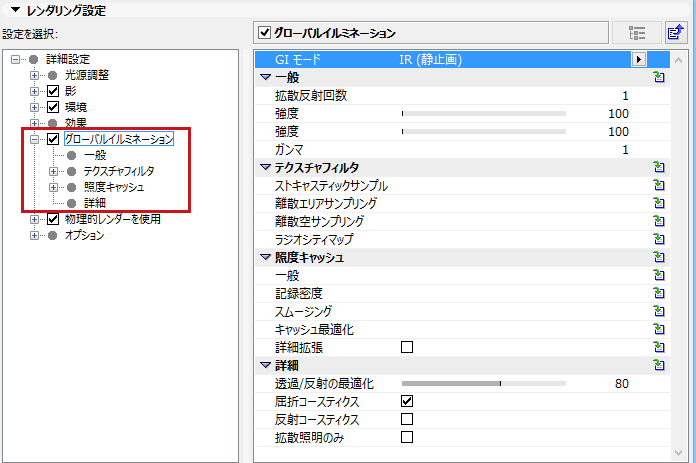The width and height of the screenshot is (696, 463).
Task: Collapse the 一般 section in the settings list
Action: (265, 77)
